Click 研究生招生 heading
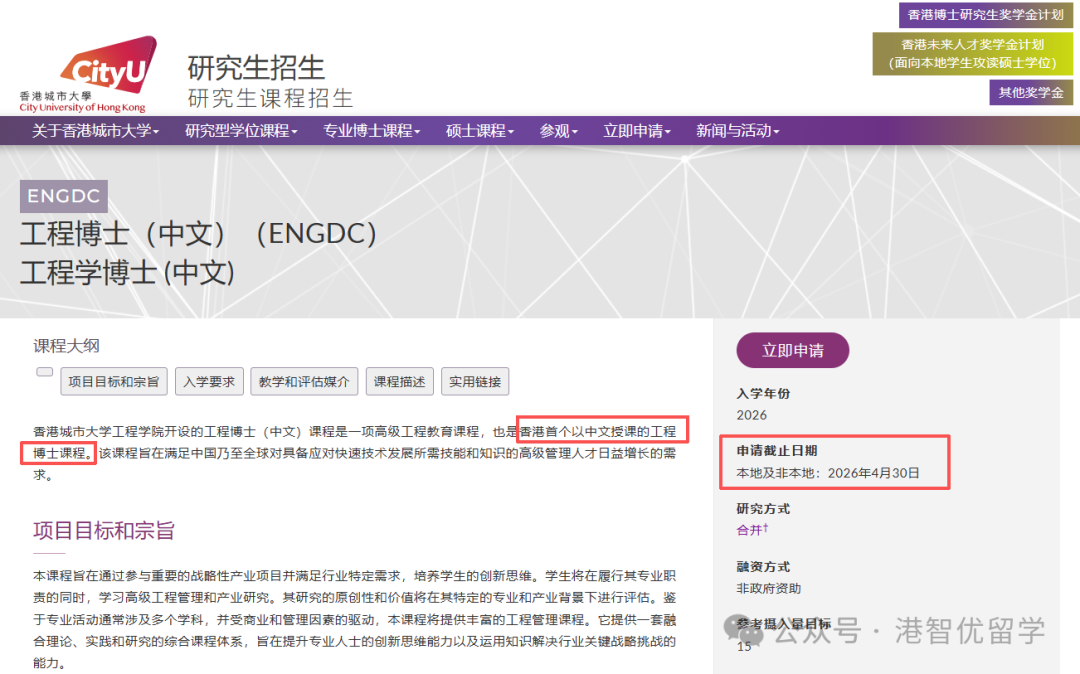Screen dimensions: 1080x674 click(256, 67)
